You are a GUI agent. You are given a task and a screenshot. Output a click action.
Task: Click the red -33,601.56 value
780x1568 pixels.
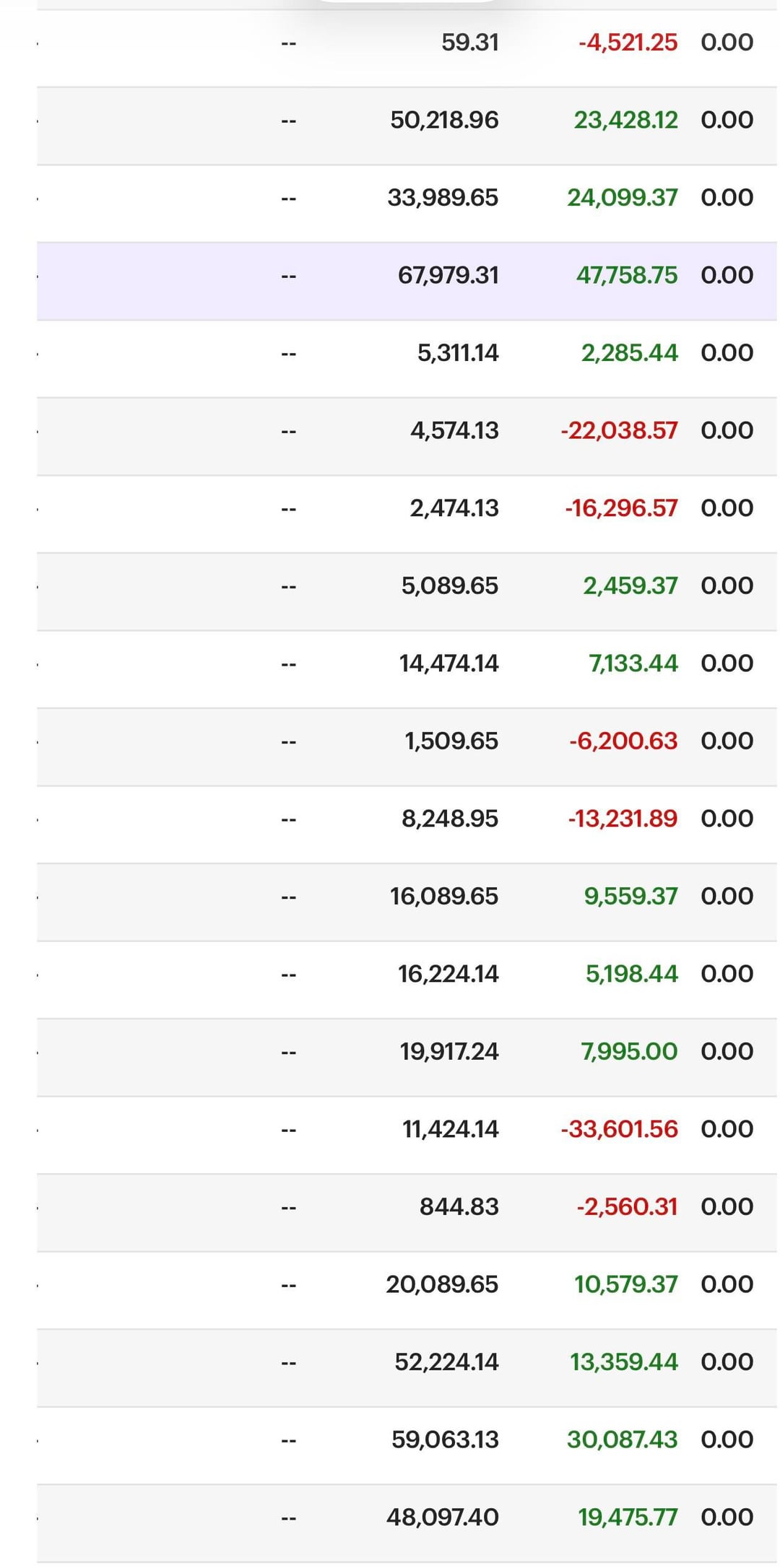(x=619, y=1129)
